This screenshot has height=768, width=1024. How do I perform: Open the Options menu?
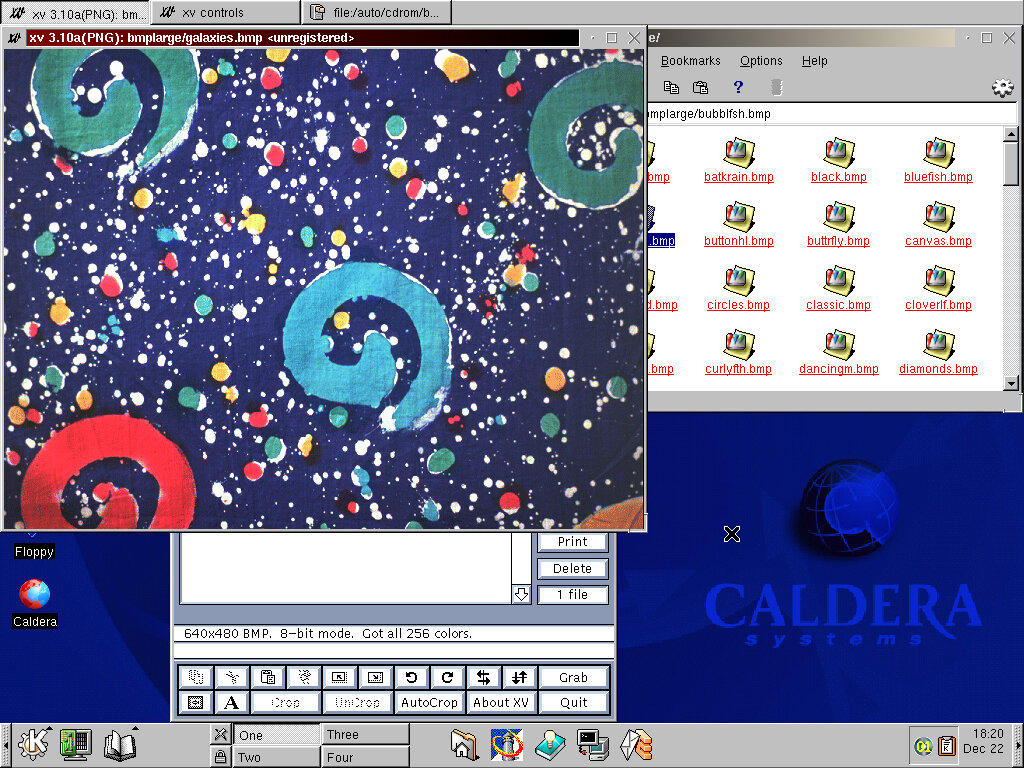tap(761, 61)
